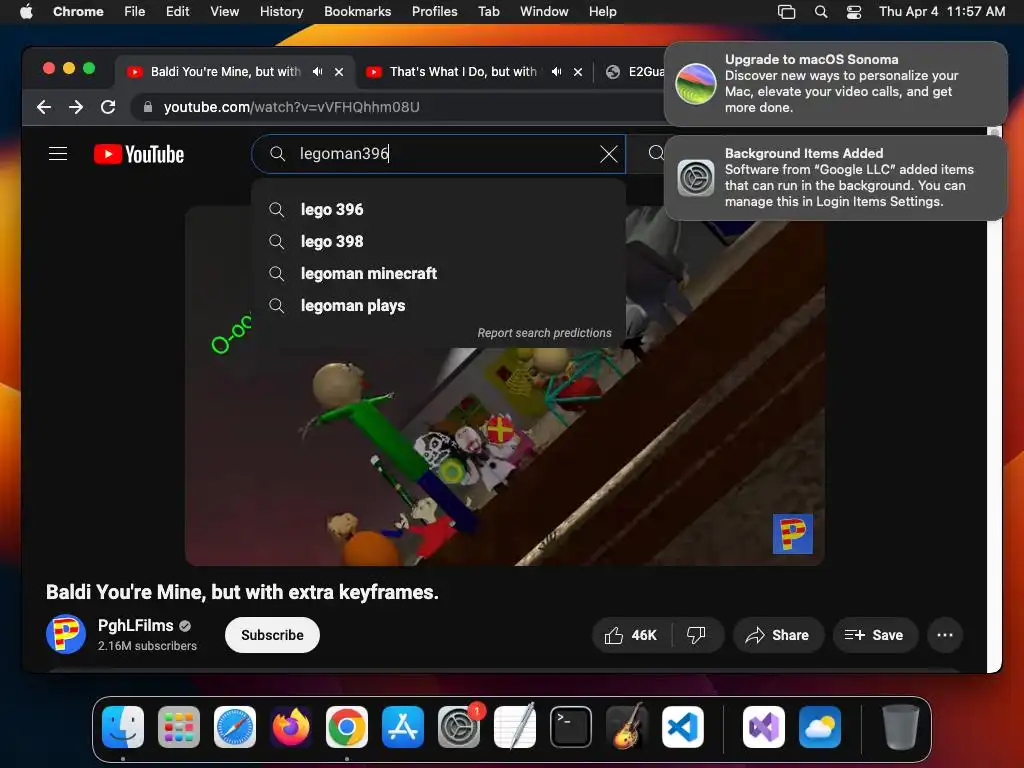Open System Settings from the Dock
The image size is (1024, 768).
(459, 727)
